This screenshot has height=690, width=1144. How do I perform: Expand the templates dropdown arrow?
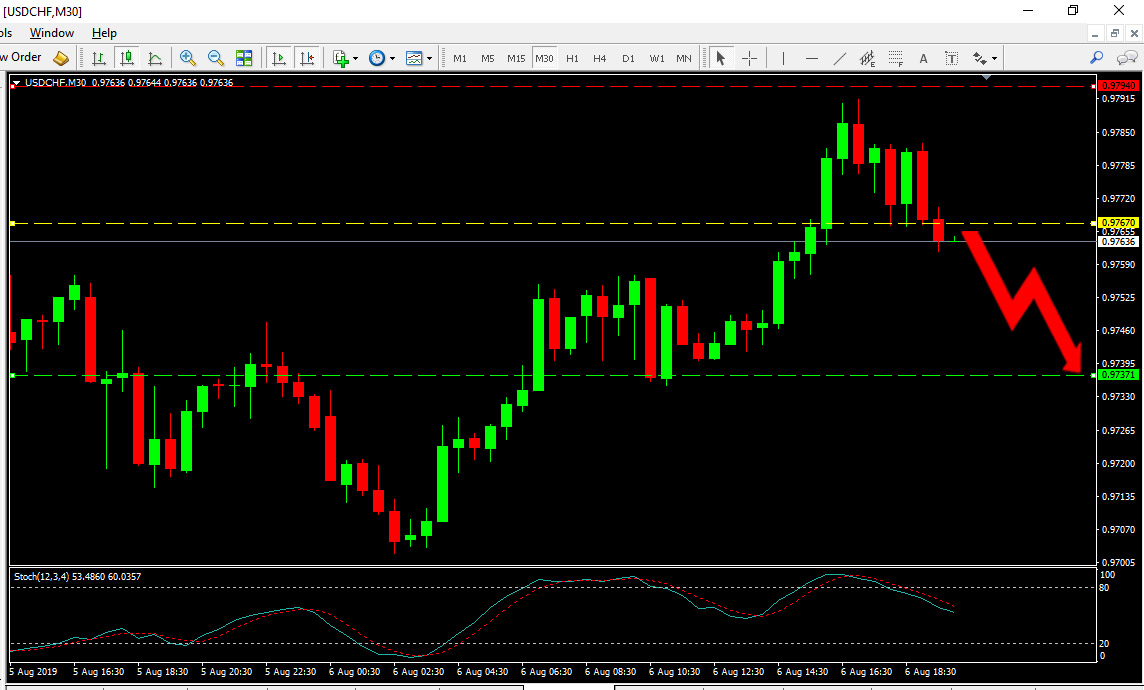click(x=429, y=58)
